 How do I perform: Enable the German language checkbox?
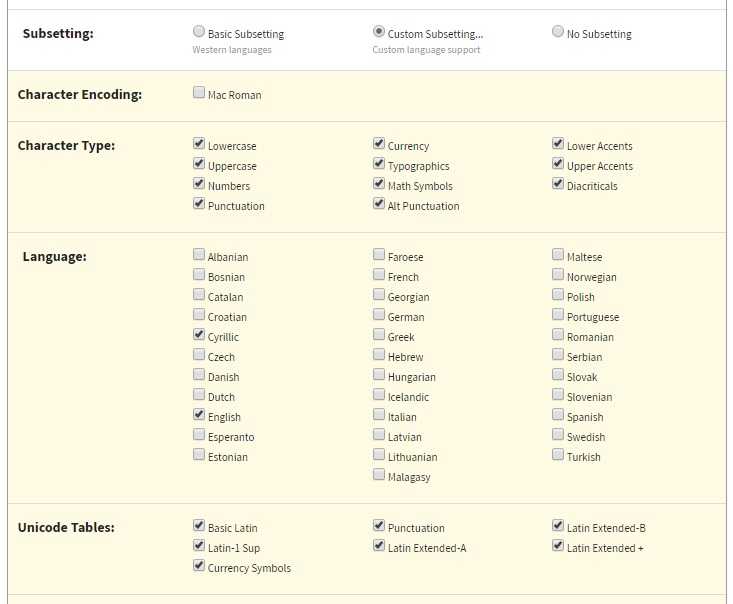379,314
